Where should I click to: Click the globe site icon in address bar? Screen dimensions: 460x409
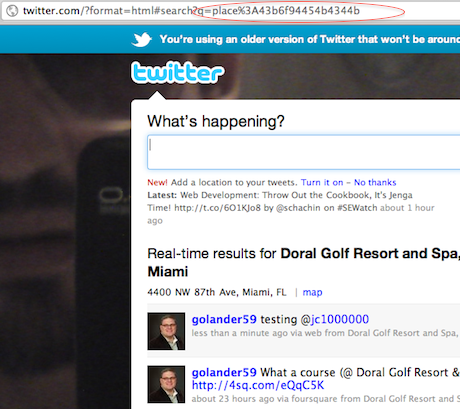point(12,11)
